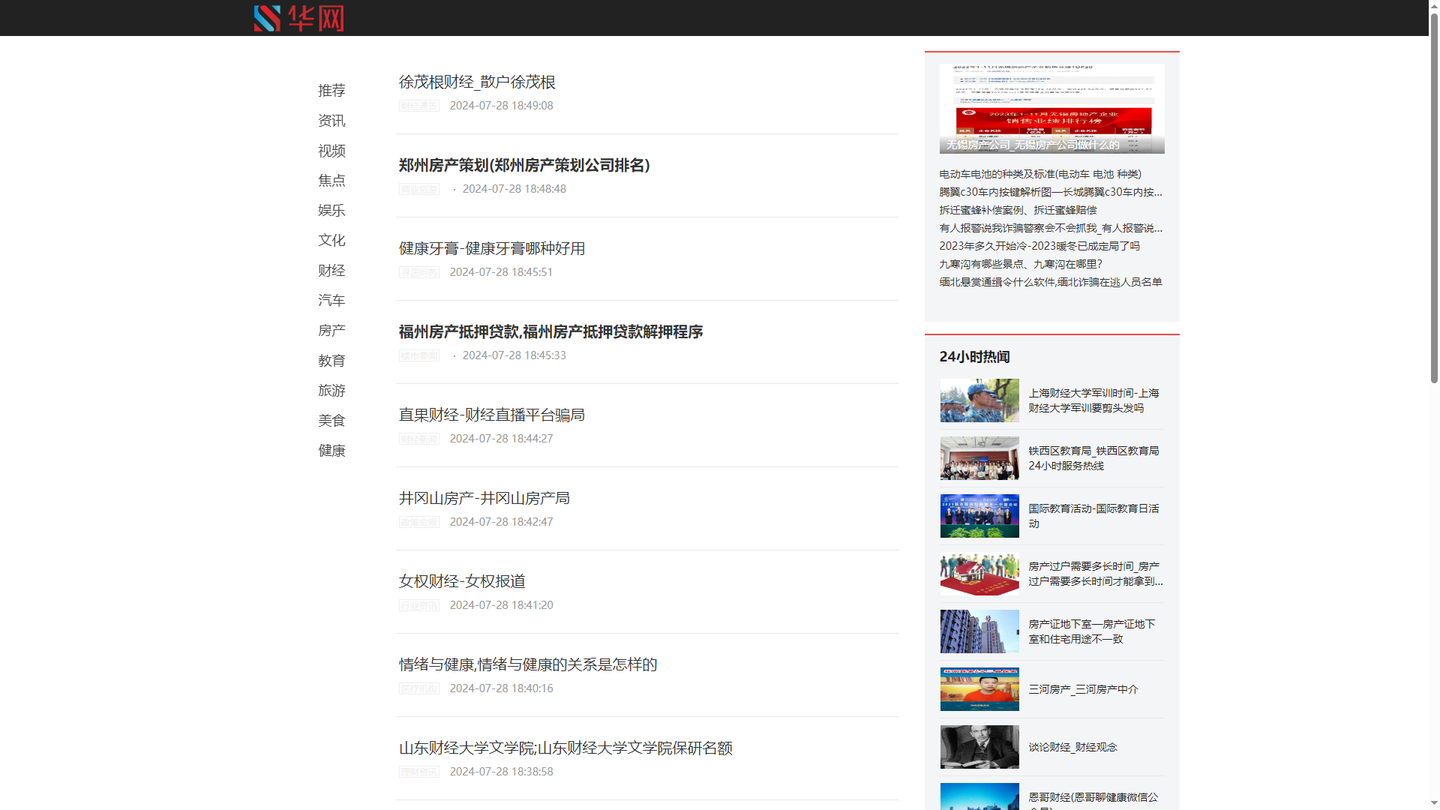Click the 24小时热闻 heading
The width and height of the screenshot is (1440, 810).
pos(975,357)
